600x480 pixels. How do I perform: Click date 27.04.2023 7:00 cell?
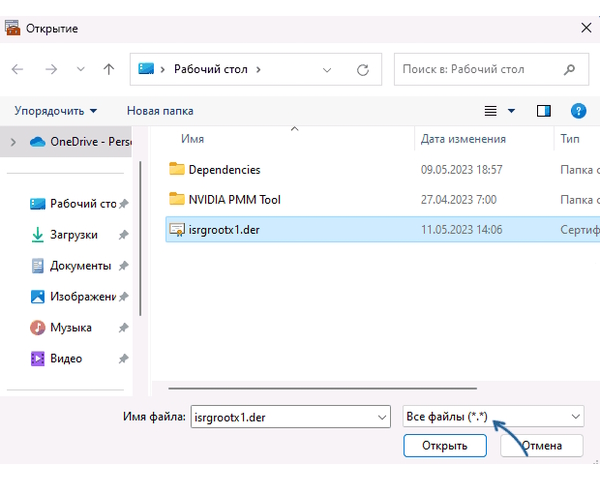click(458, 199)
